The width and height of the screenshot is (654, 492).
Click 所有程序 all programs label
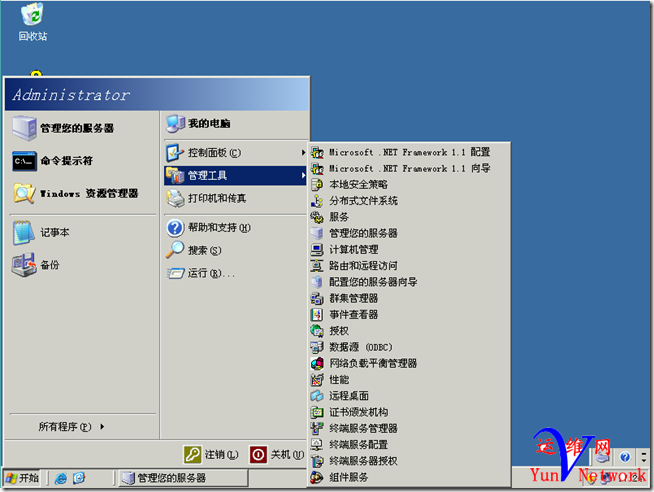[x=65, y=427]
